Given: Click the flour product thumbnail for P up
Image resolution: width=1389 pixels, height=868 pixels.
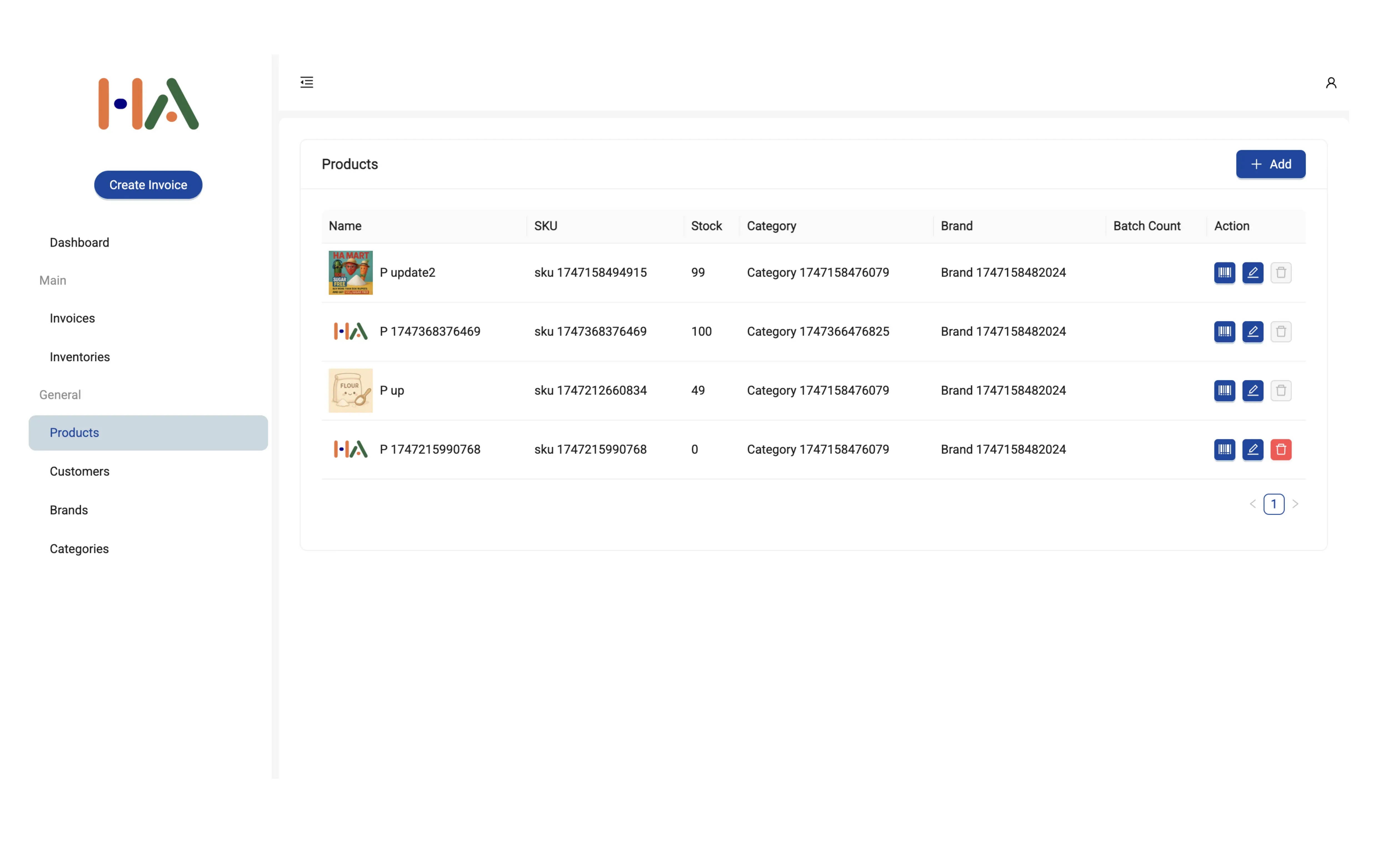Looking at the screenshot, I should point(349,390).
